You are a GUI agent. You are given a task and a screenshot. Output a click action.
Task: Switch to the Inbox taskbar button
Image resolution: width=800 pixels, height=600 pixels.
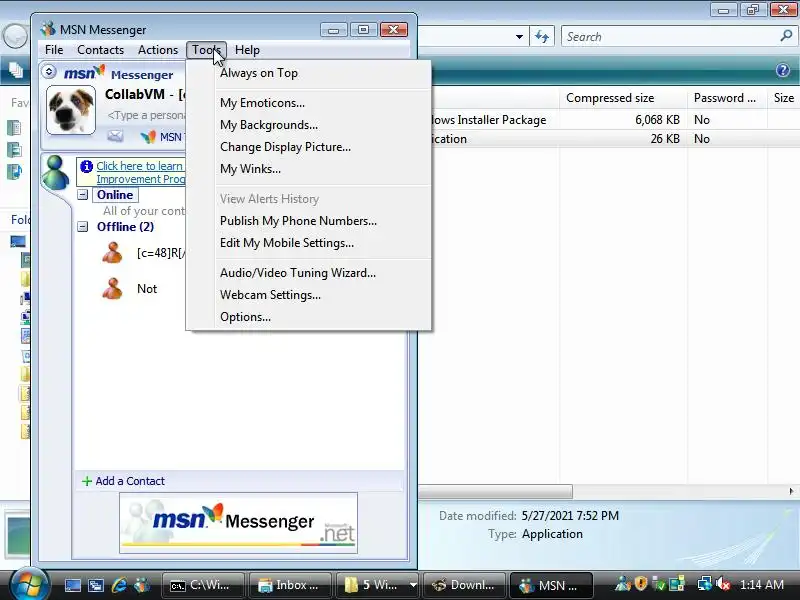[290, 585]
